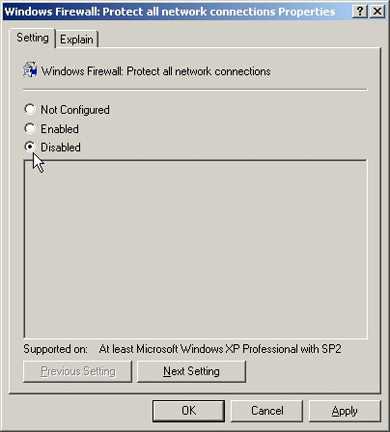The height and width of the screenshot is (432, 390).
Task: Cancel the policy changes
Action: pyautogui.click(x=267, y=411)
